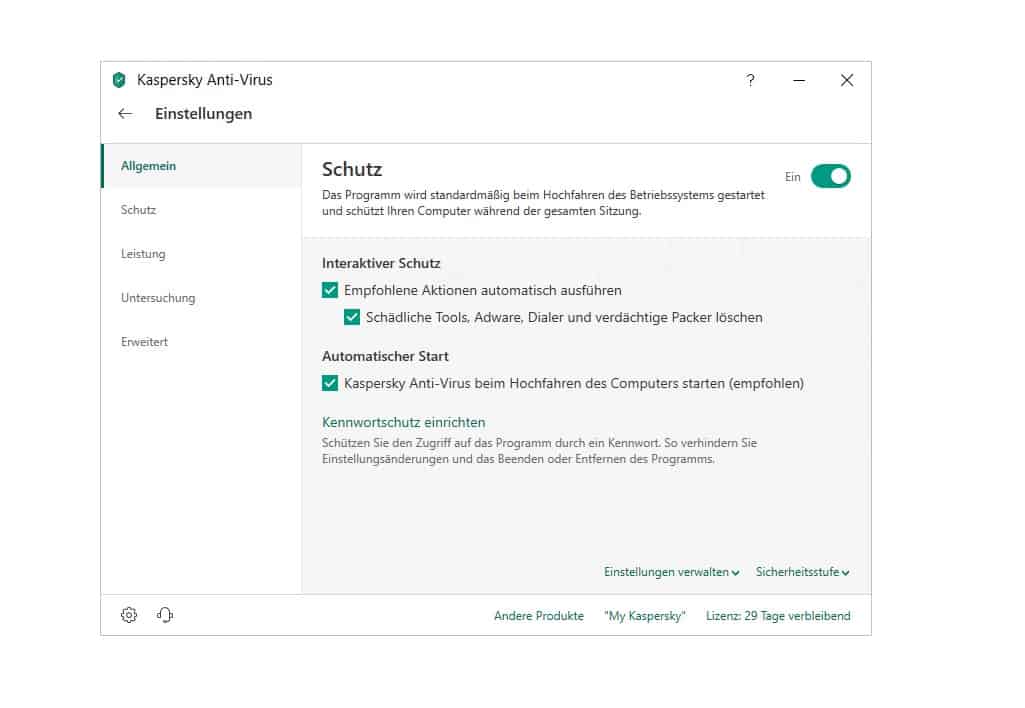
Task: Click the Interaktiver Schutz heading text
Action: (x=381, y=263)
